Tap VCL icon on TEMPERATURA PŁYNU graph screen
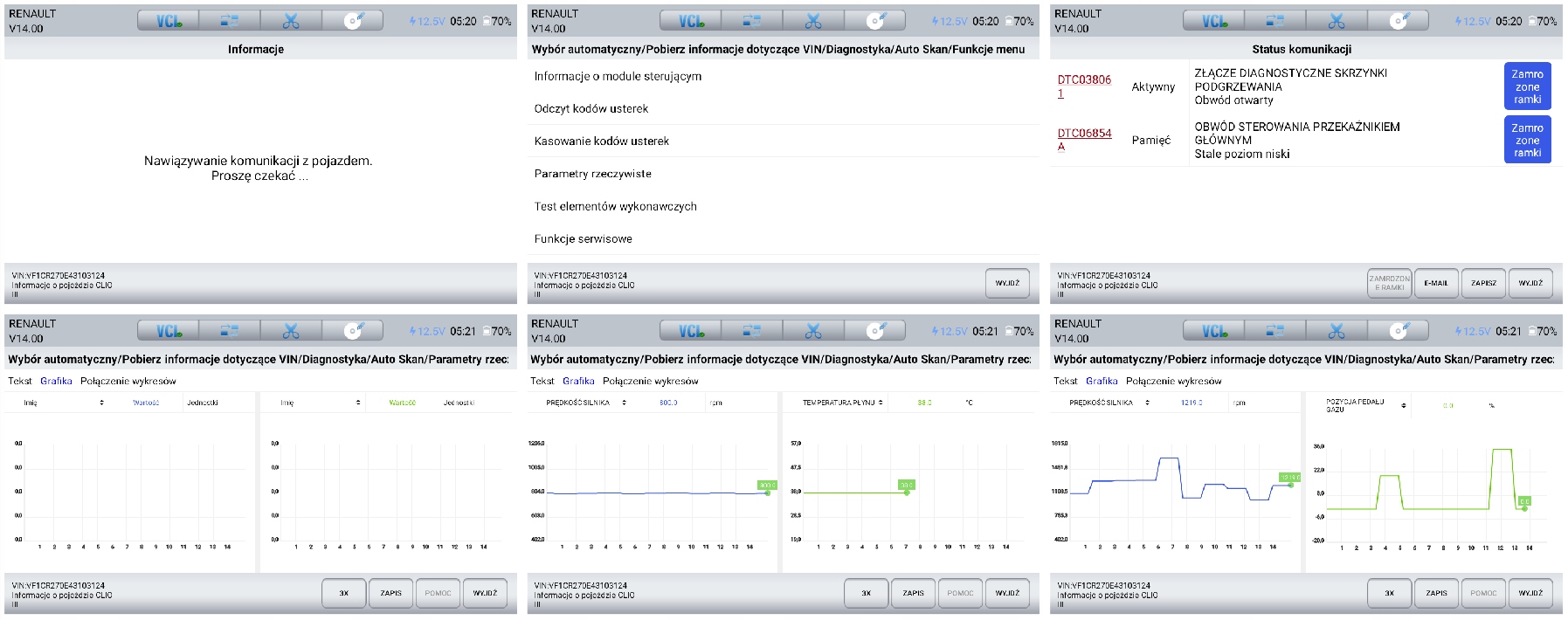 coord(691,331)
